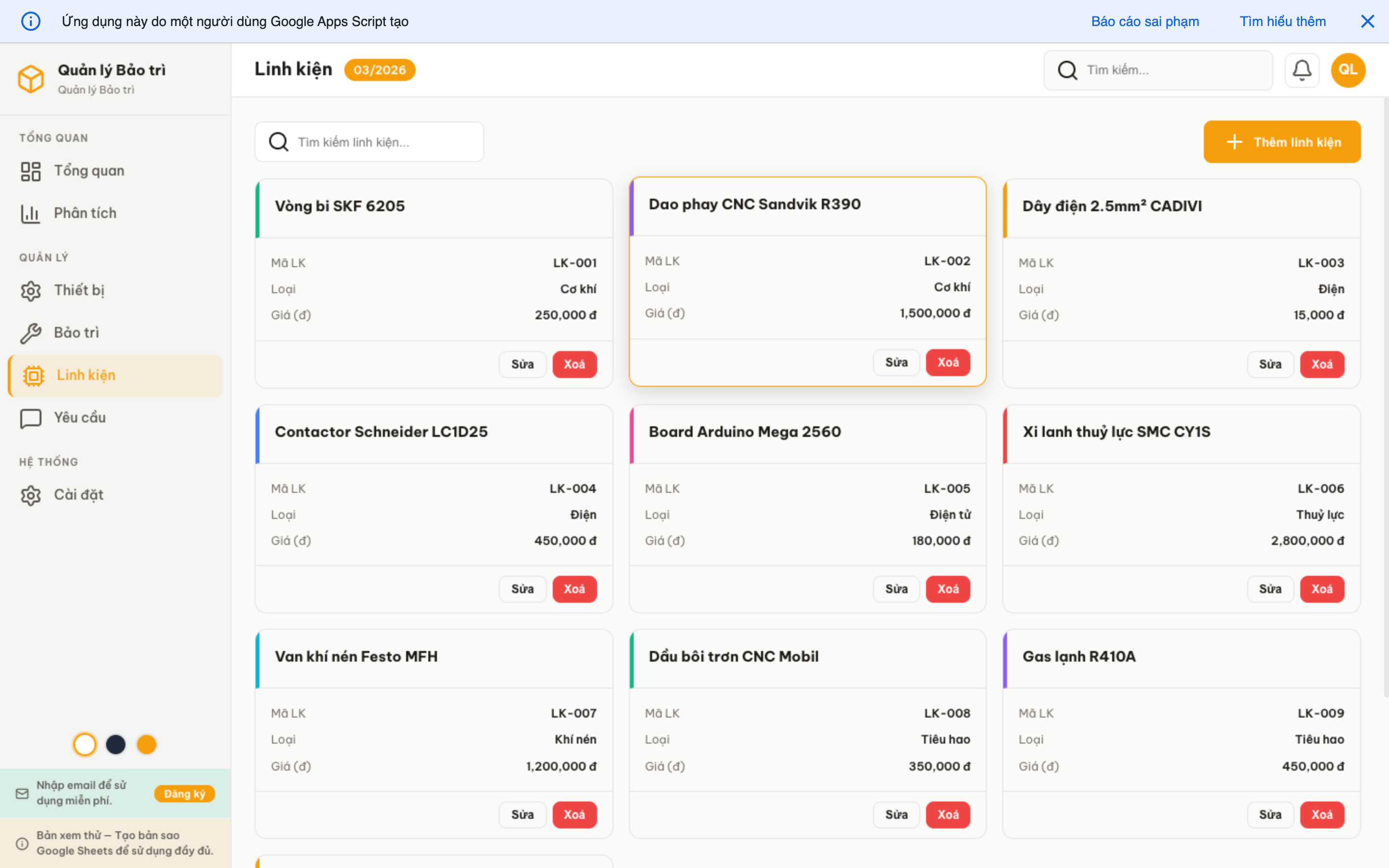Image resolution: width=1389 pixels, height=868 pixels.
Task: Click Sửa on Board Arduino Mega 2560
Action: coord(896,589)
